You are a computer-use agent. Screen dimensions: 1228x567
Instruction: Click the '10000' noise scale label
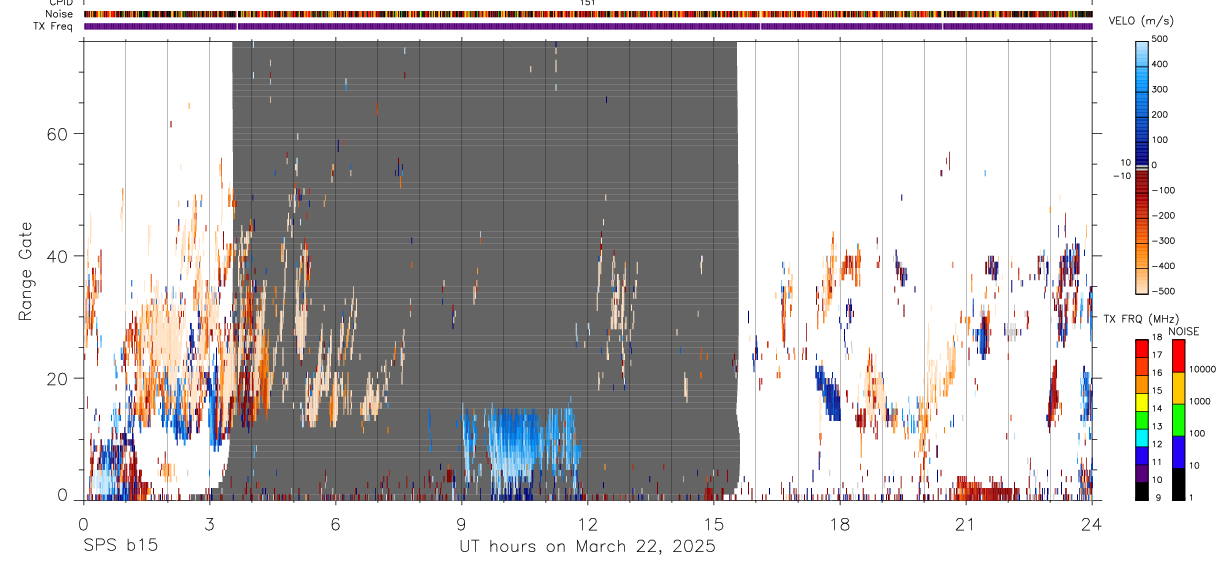coord(1202,369)
